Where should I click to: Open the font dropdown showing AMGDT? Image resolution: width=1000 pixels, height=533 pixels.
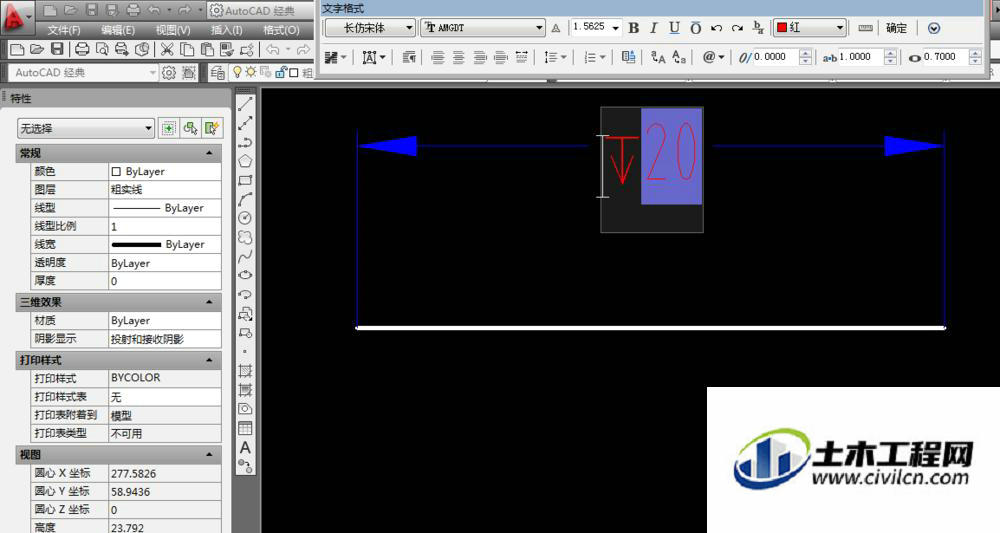point(483,28)
